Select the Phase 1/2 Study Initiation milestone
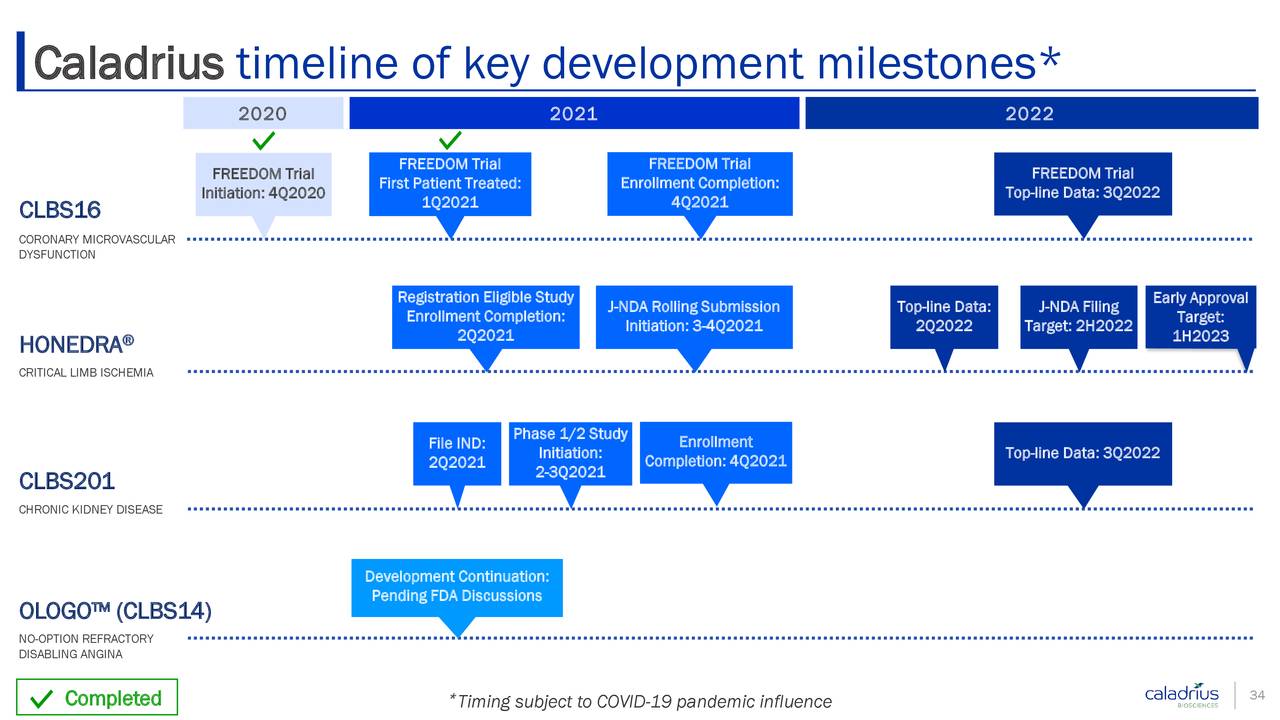1280x720 pixels. point(570,453)
